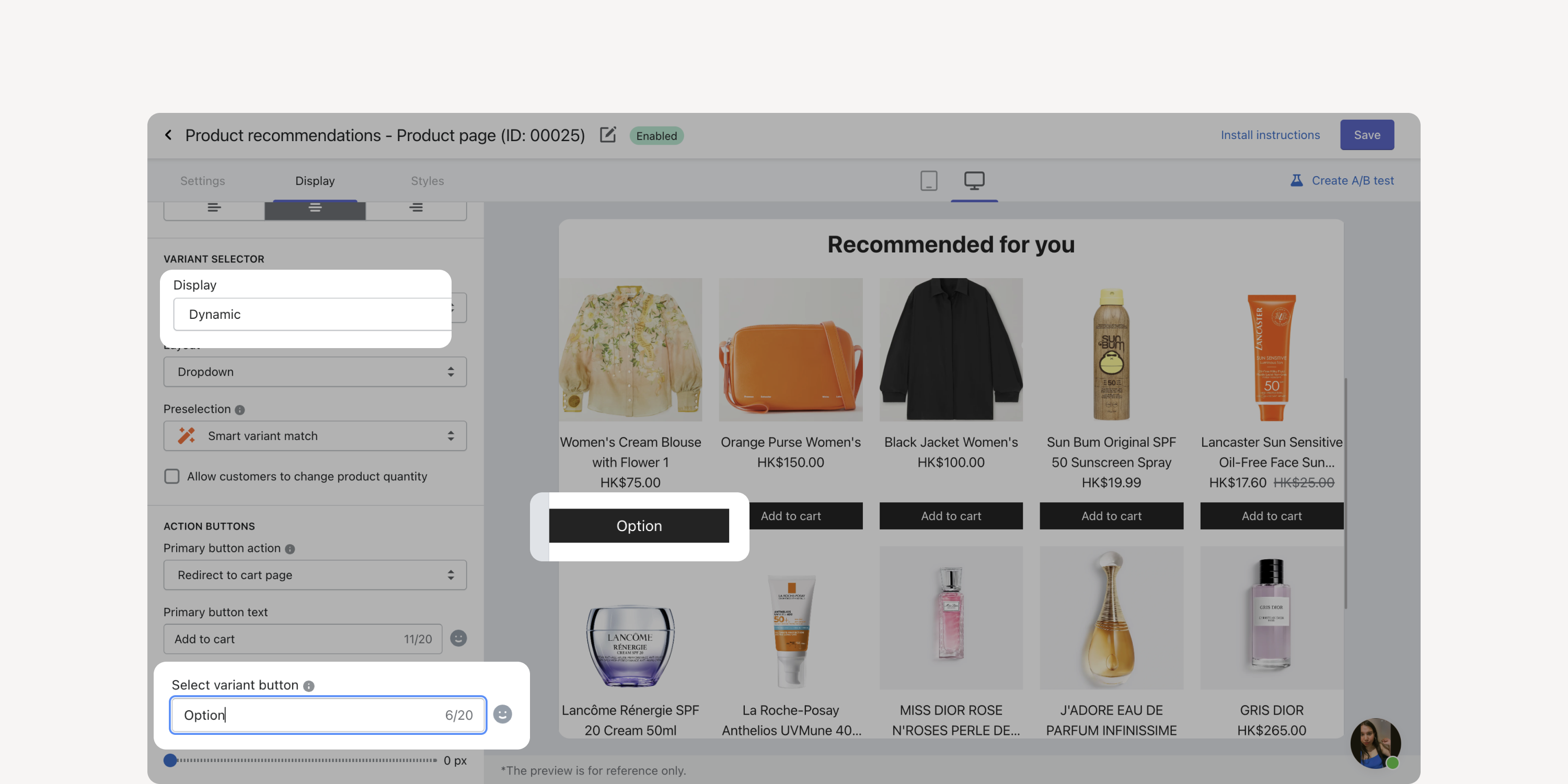This screenshot has width=1568, height=784.
Task: Select center text alignment icon
Action: [x=315, y=207]
